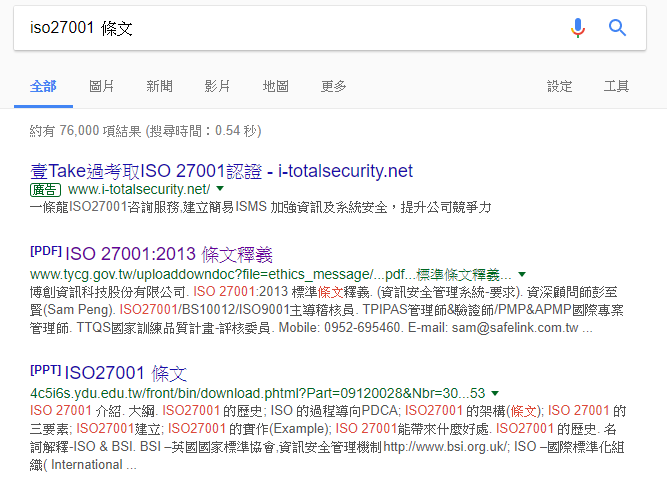The height and width of the screenshot is (480, 667).
Task: Expand dropdown arrow next to 4c5i6s.ydu.edu.tw URL
Action: tap(495, 393)
